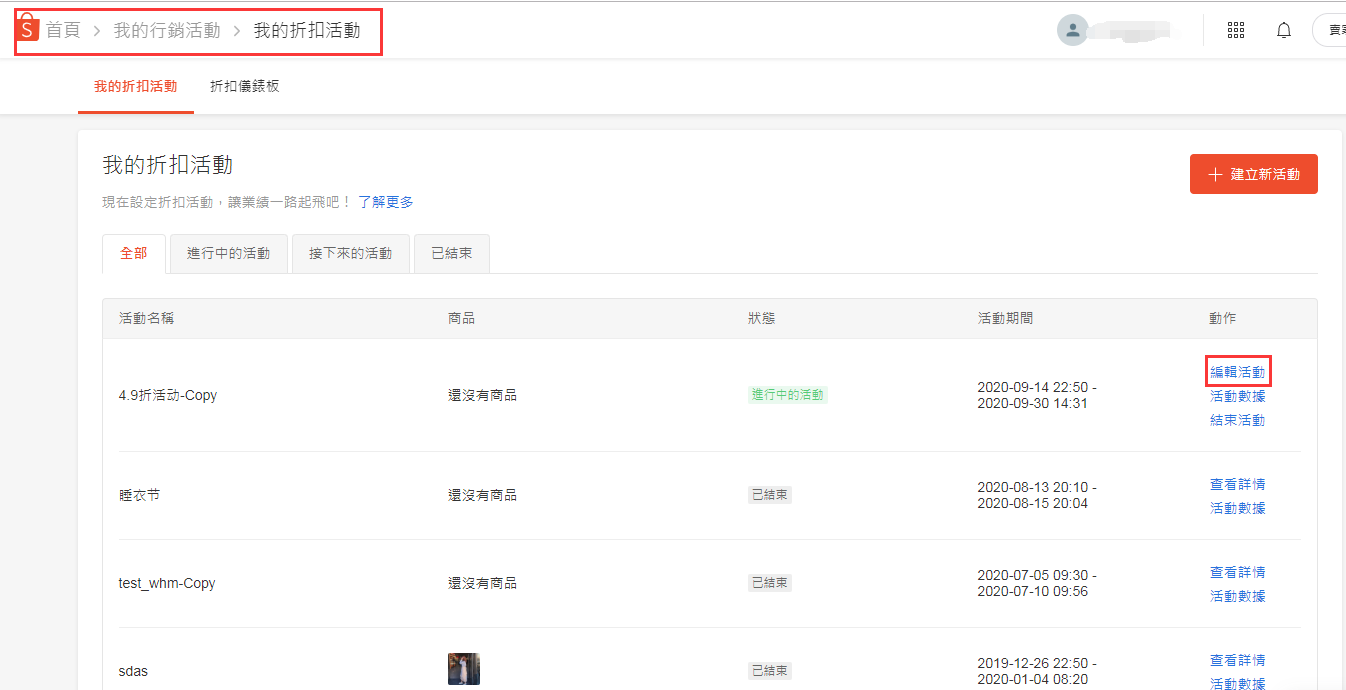The width and height of the screenshot is (1346, 690).
Task: Select the 我的折扣活動 top tab
Action: (136, 86)
